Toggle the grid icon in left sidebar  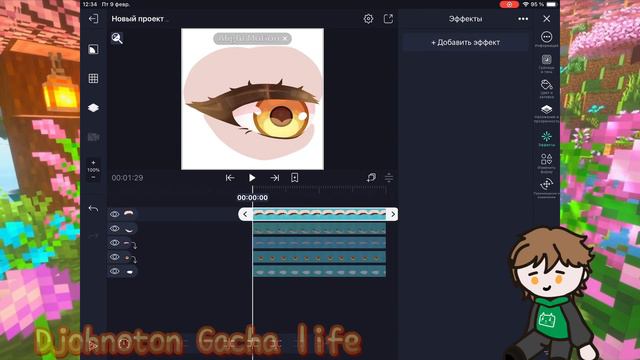click(93, 78)
